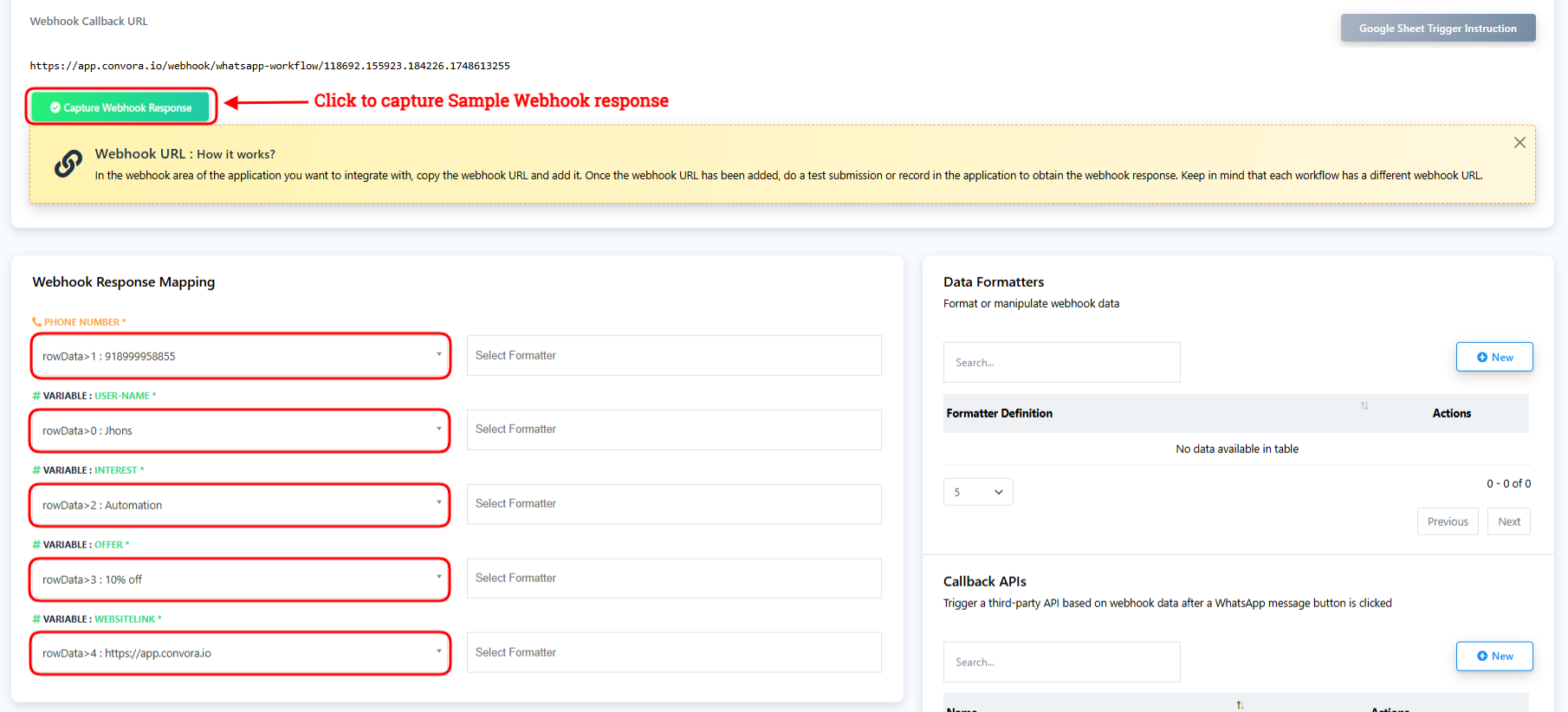Open the WEBSITELINK variable dropdown

tap(240, 653)
